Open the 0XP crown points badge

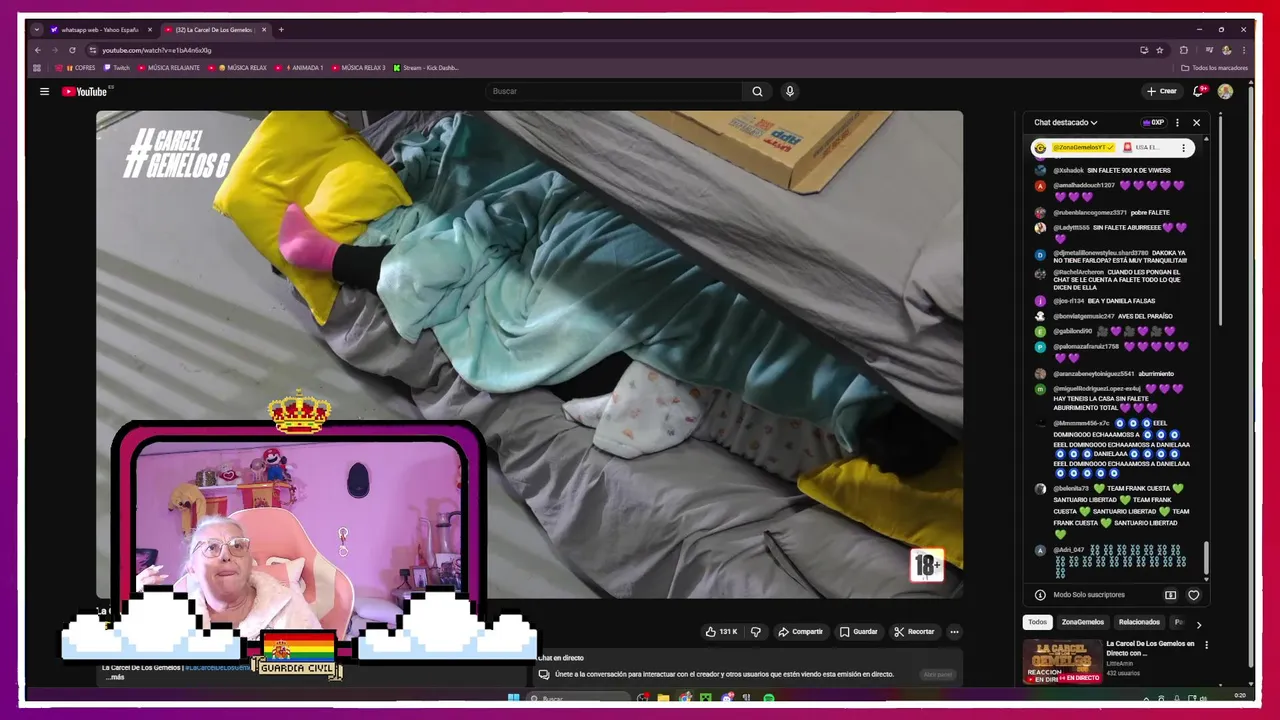[x=1153, y=122]
